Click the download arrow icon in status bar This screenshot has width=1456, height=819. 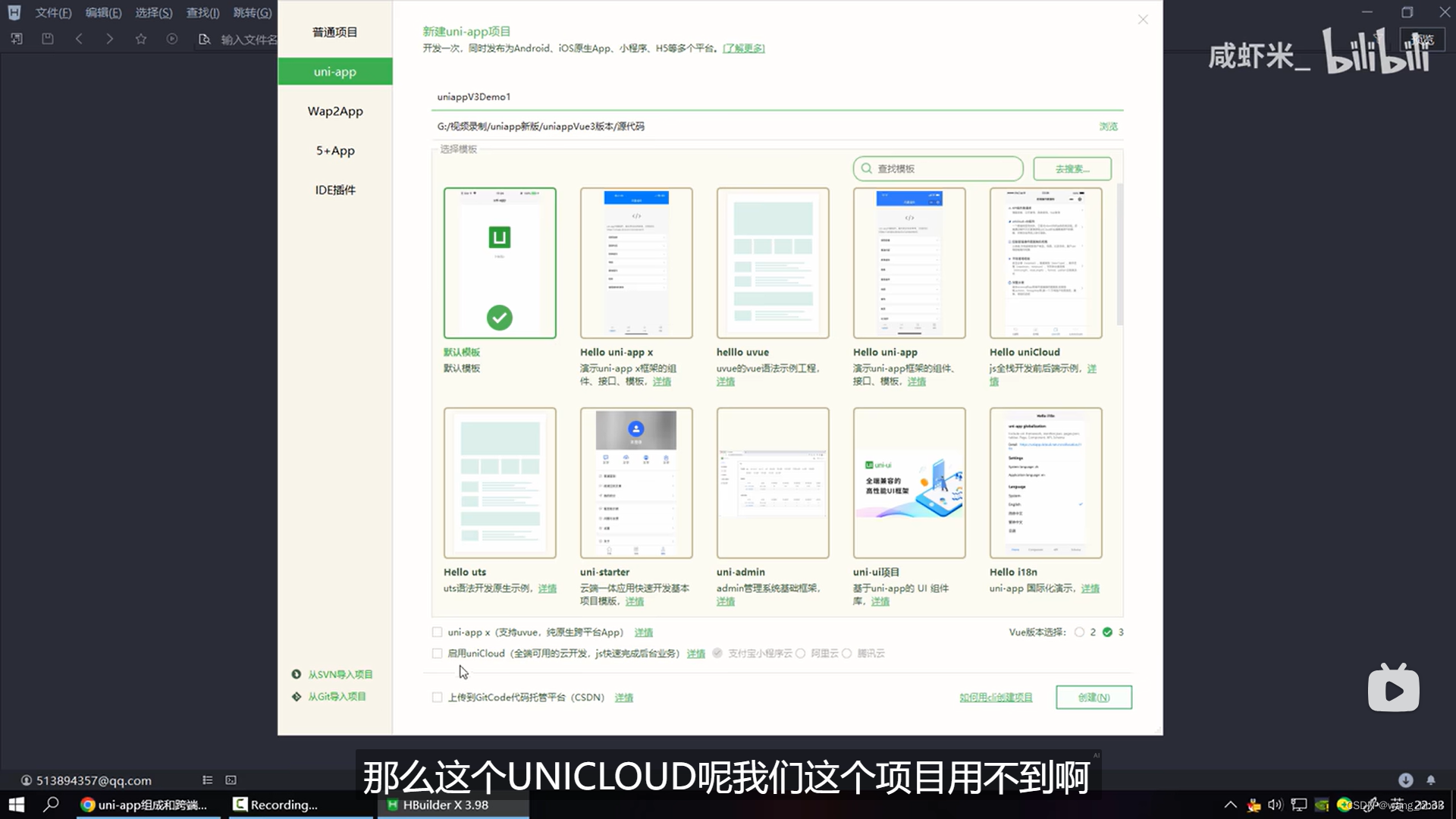pos(1405,780)
